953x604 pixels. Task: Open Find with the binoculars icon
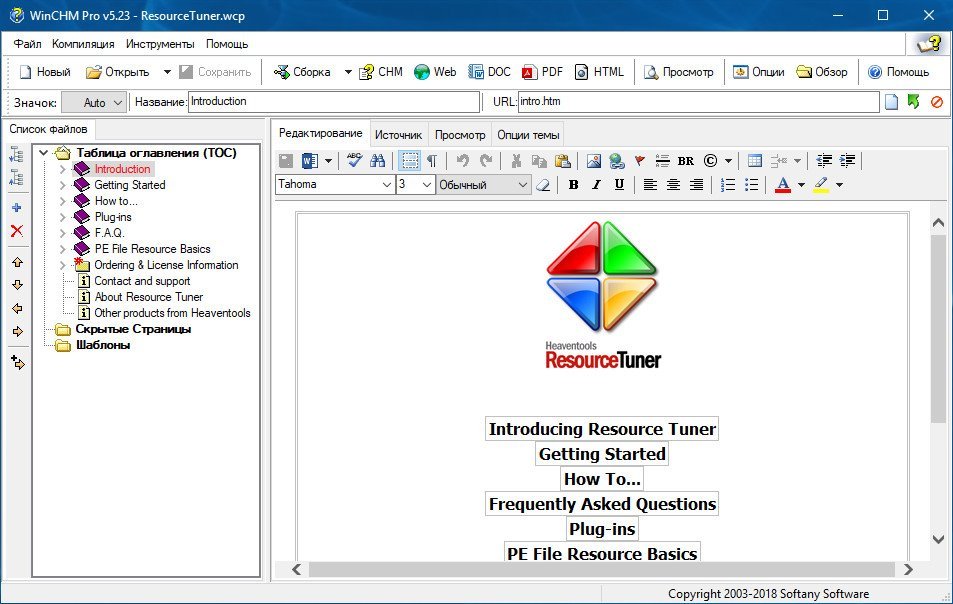click(377, 160)
